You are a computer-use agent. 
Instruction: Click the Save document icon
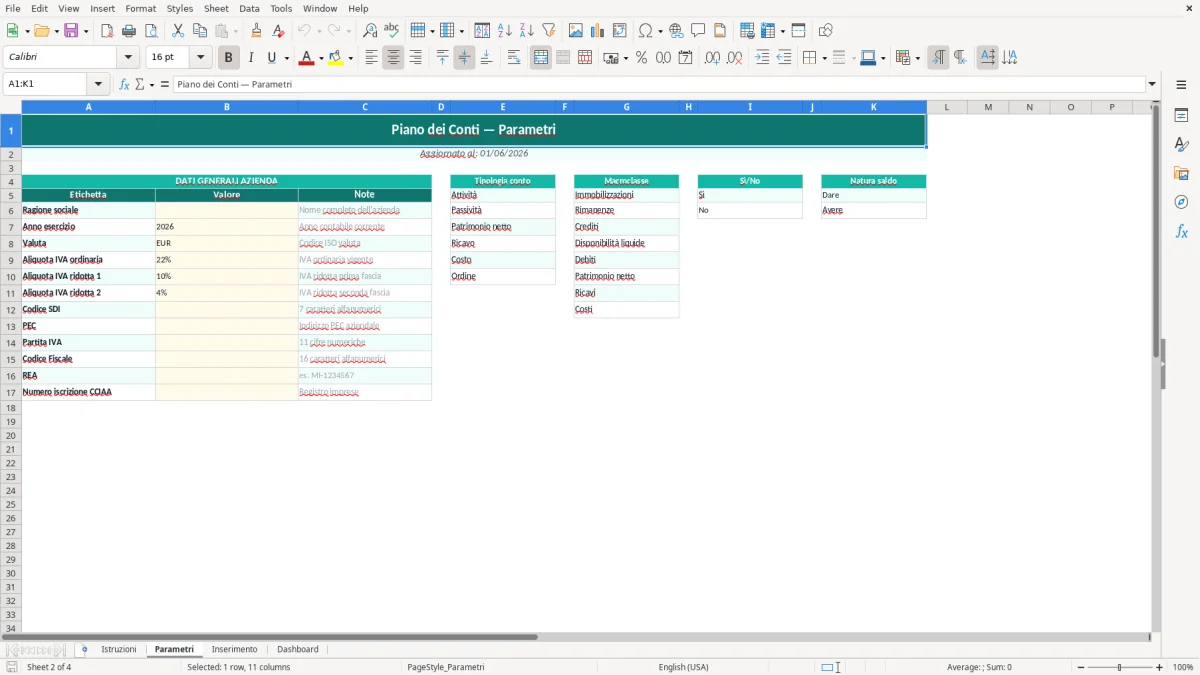pos(71,31)
